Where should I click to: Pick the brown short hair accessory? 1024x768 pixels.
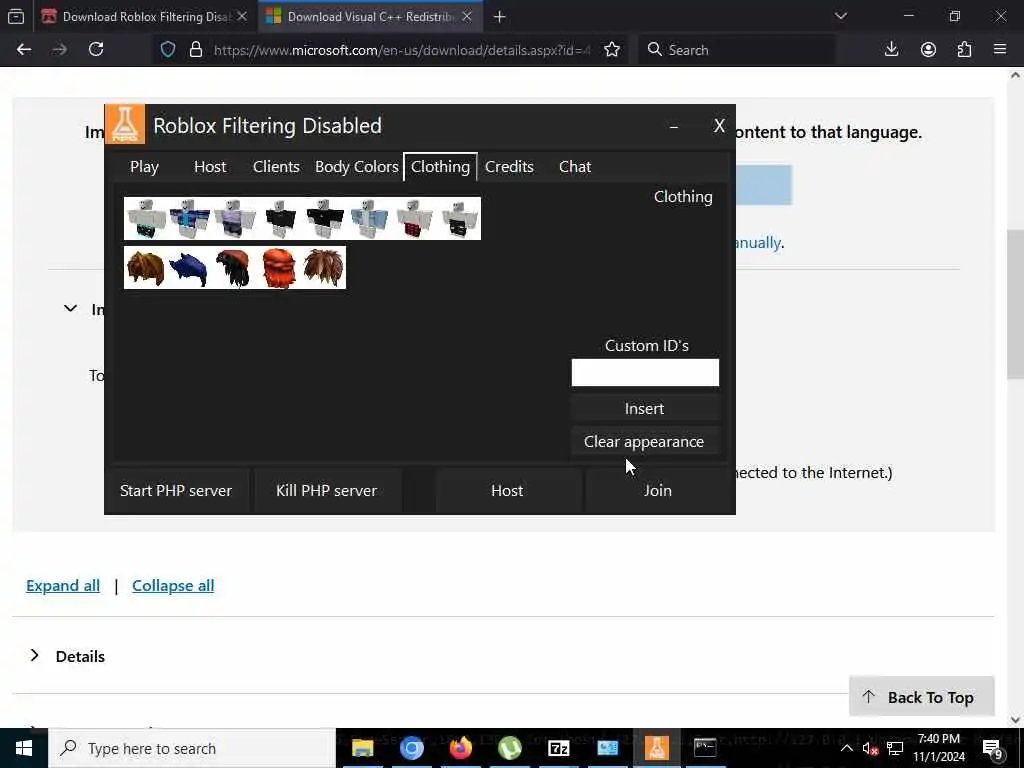coord(146,268)
